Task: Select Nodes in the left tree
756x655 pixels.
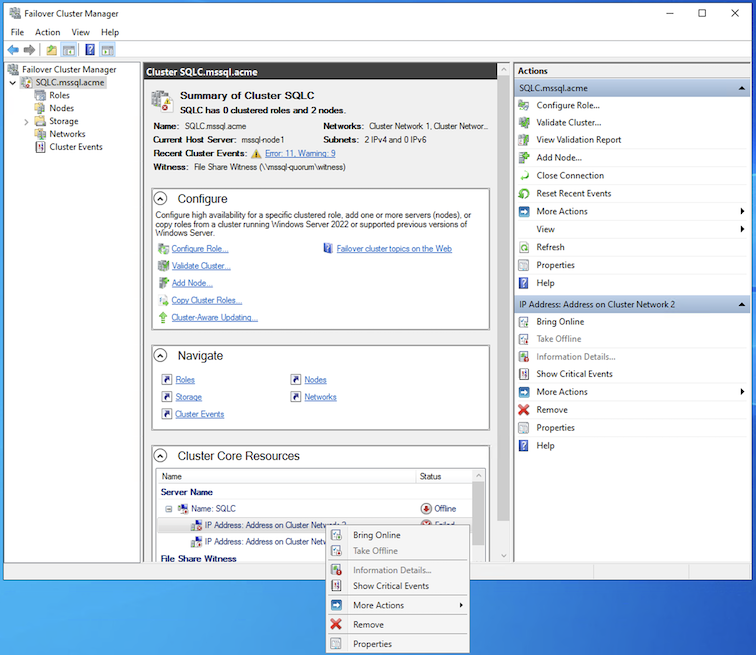Action: tap(61, 108)
